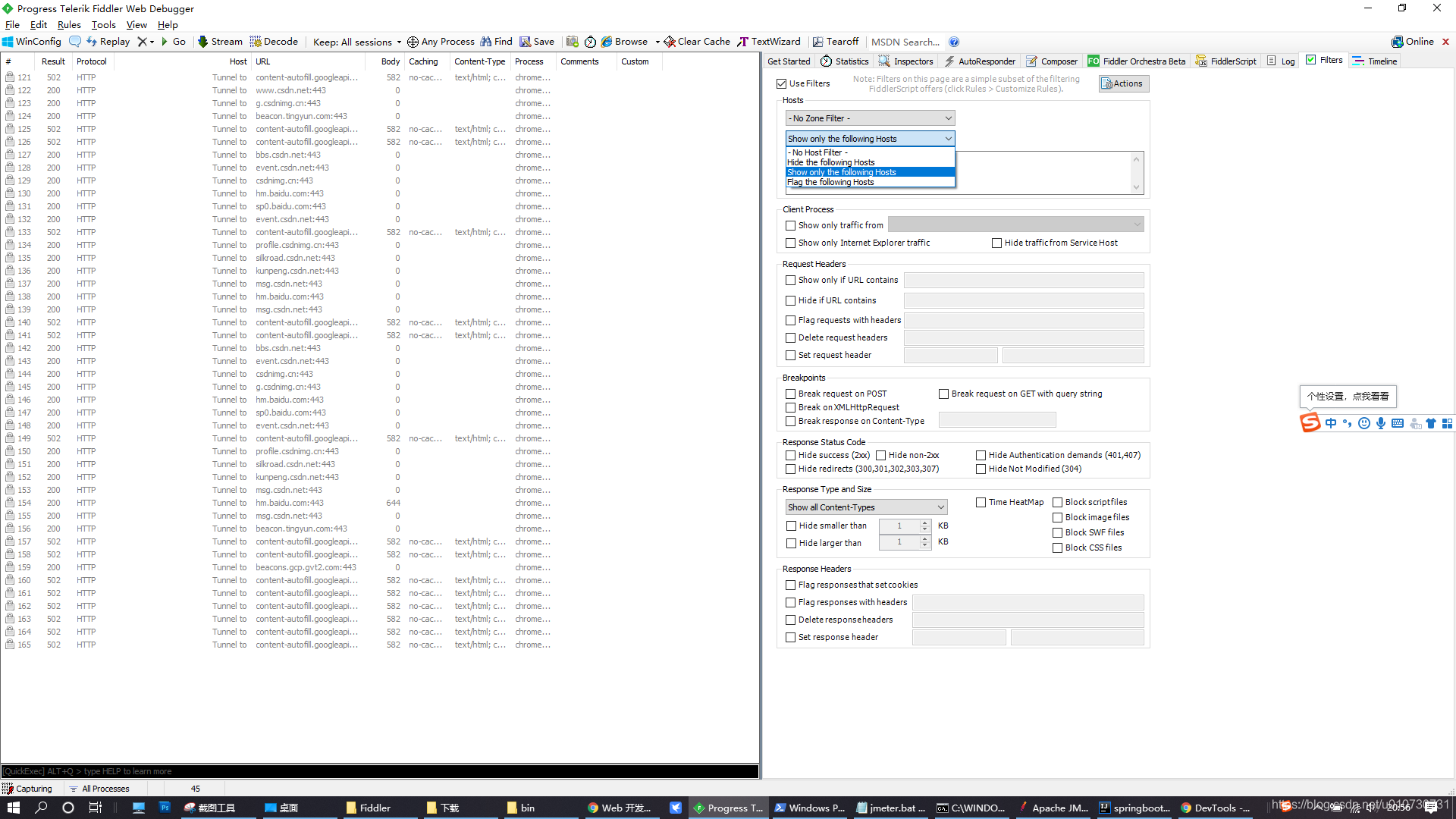Open Keep: All sessions dropdown
1456x819 pixels.
(356, 42)
